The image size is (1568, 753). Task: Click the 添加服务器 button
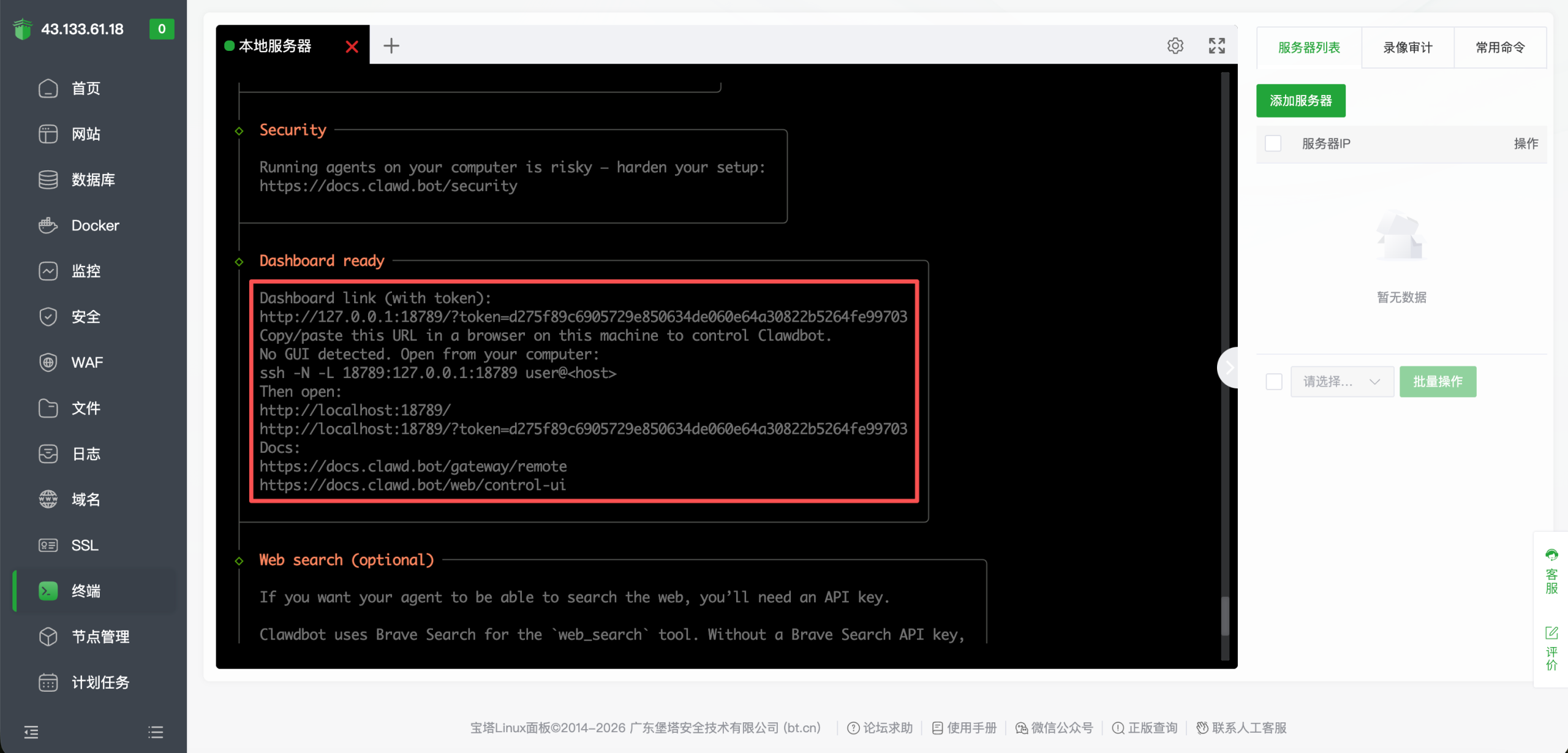tap(1300, 100)
